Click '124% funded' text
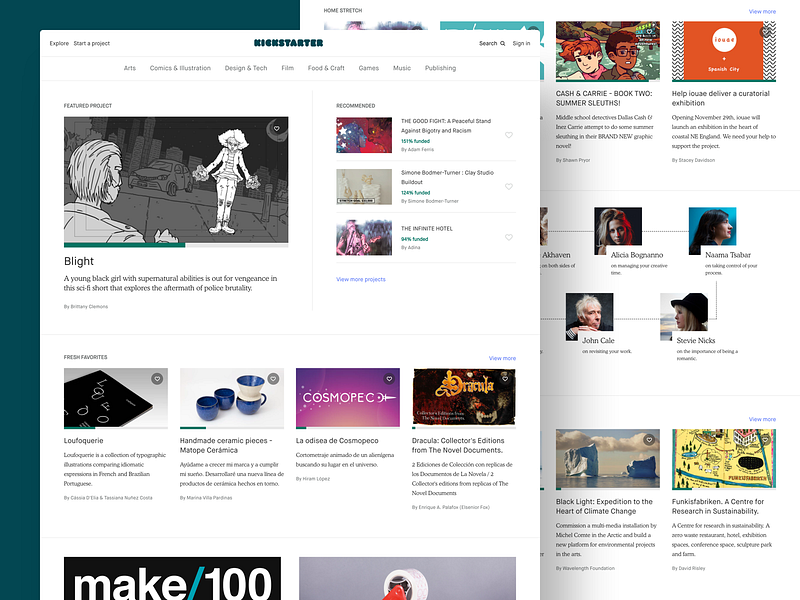The image size is (800, 600). [415, 193]
